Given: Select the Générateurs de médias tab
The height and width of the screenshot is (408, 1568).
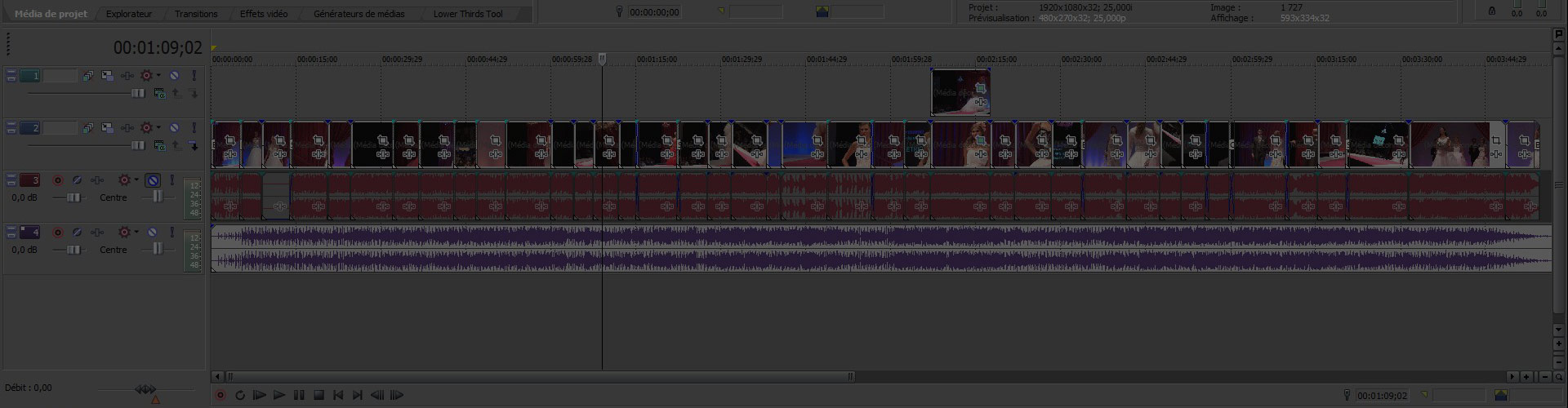Looking at the screenshot, I should [x=359, y=14].
